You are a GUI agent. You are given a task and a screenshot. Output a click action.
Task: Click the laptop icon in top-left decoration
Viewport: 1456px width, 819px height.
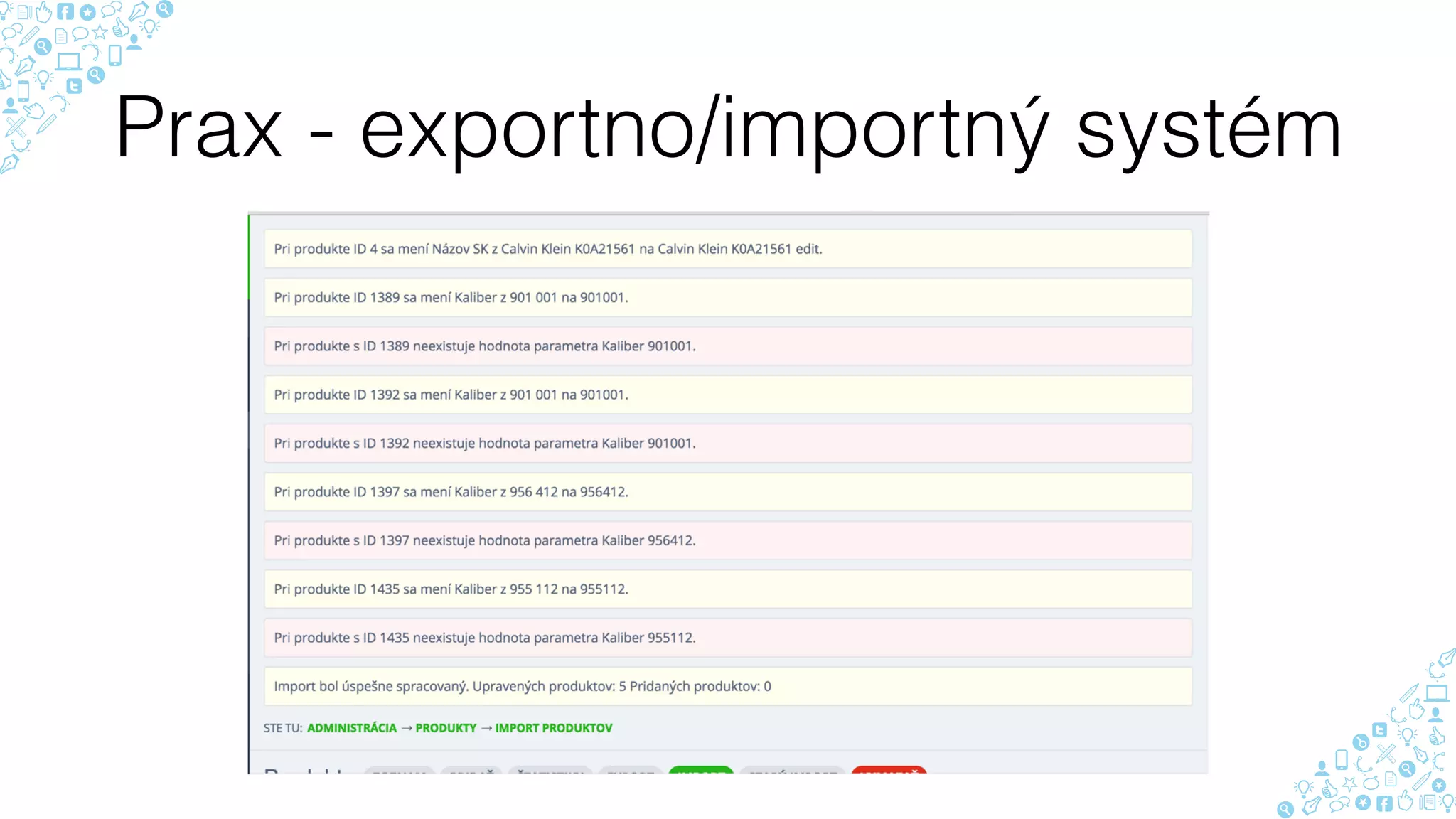[x=69, y=62]
